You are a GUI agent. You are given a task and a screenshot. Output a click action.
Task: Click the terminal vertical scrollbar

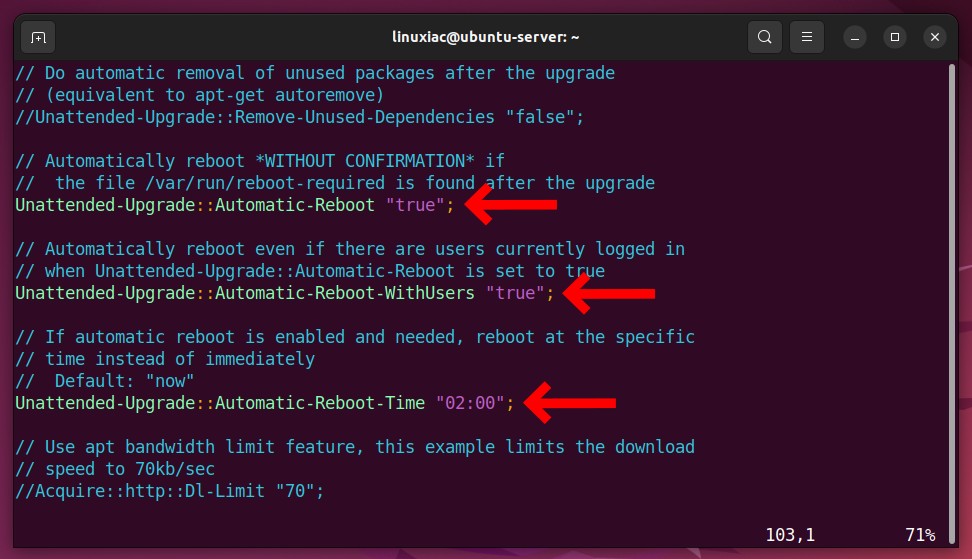point(952,304)
